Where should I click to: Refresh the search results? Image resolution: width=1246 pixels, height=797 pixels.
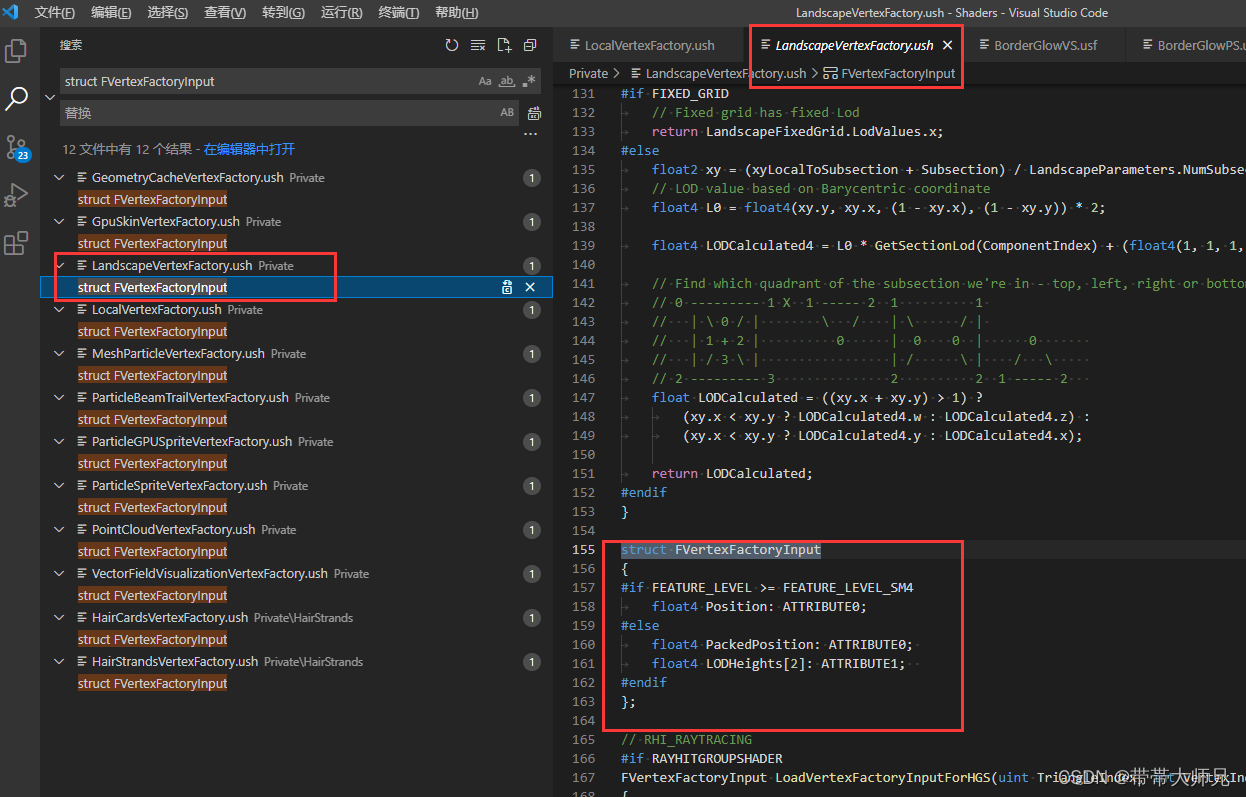coord(452,45)
